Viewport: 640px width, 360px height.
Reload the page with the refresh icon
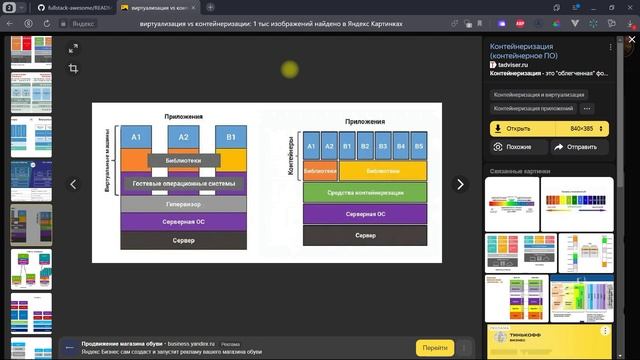(47, 24)
